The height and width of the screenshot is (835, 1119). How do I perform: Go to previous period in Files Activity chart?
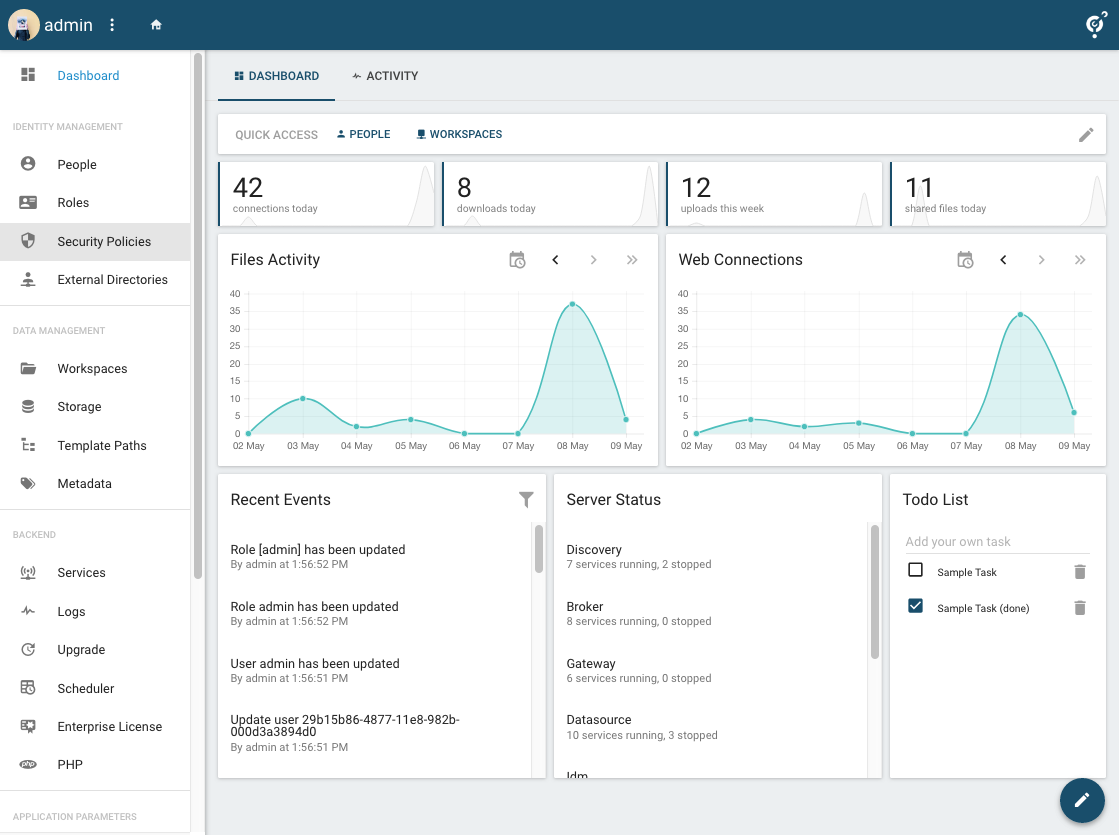pos(555,260)
